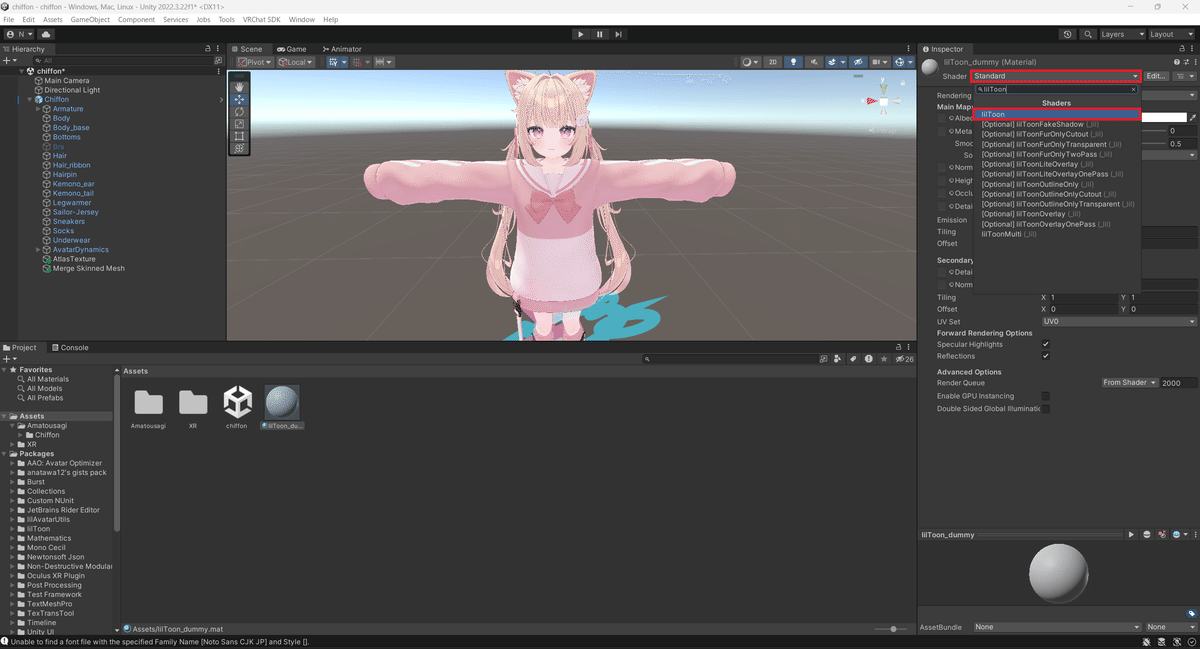This screenshot has height=649, width=1200.
Task: Select Kemono_ear in Hierarchy
Action: tap(73, 184)
